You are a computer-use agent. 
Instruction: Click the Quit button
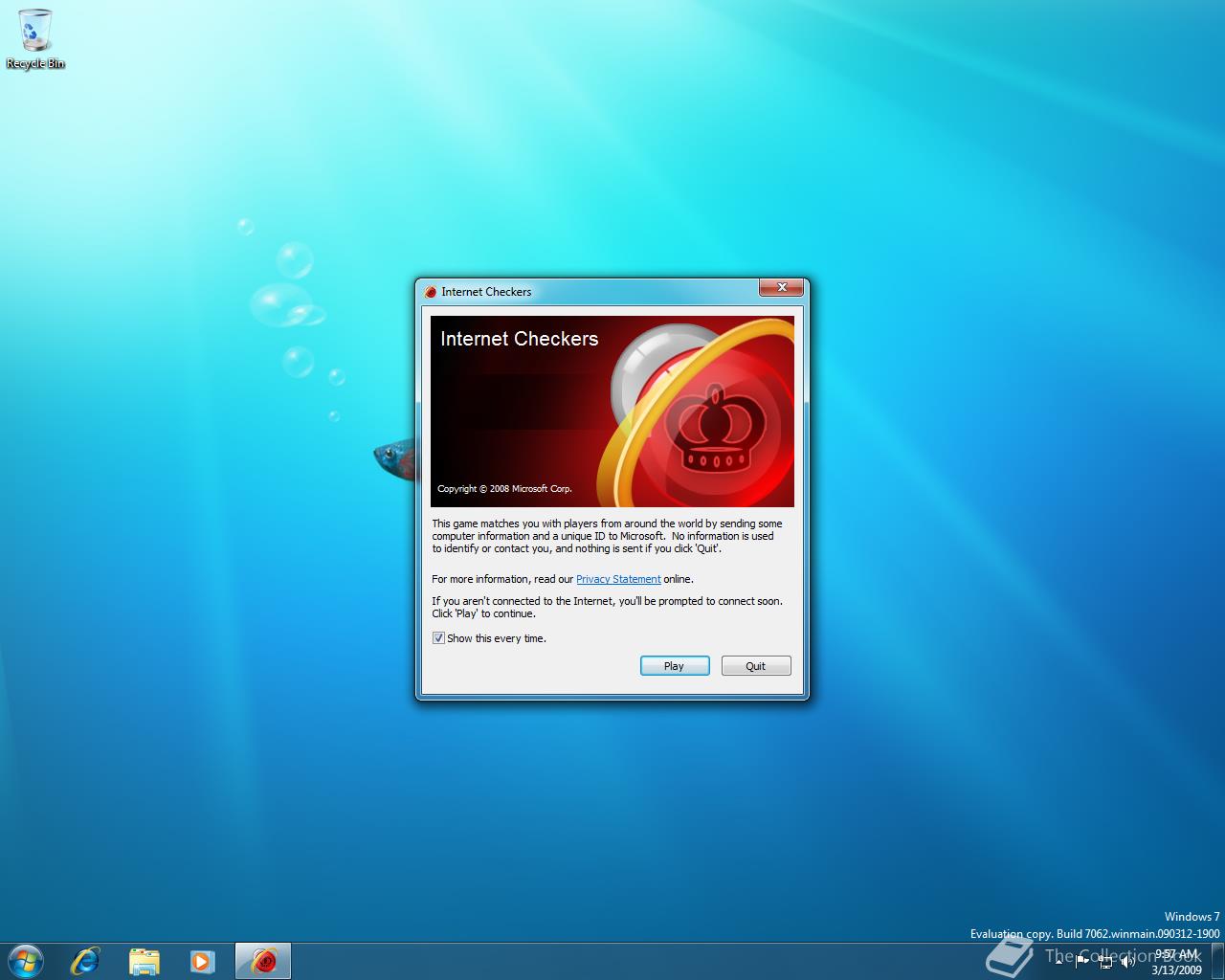click(756, 666)
